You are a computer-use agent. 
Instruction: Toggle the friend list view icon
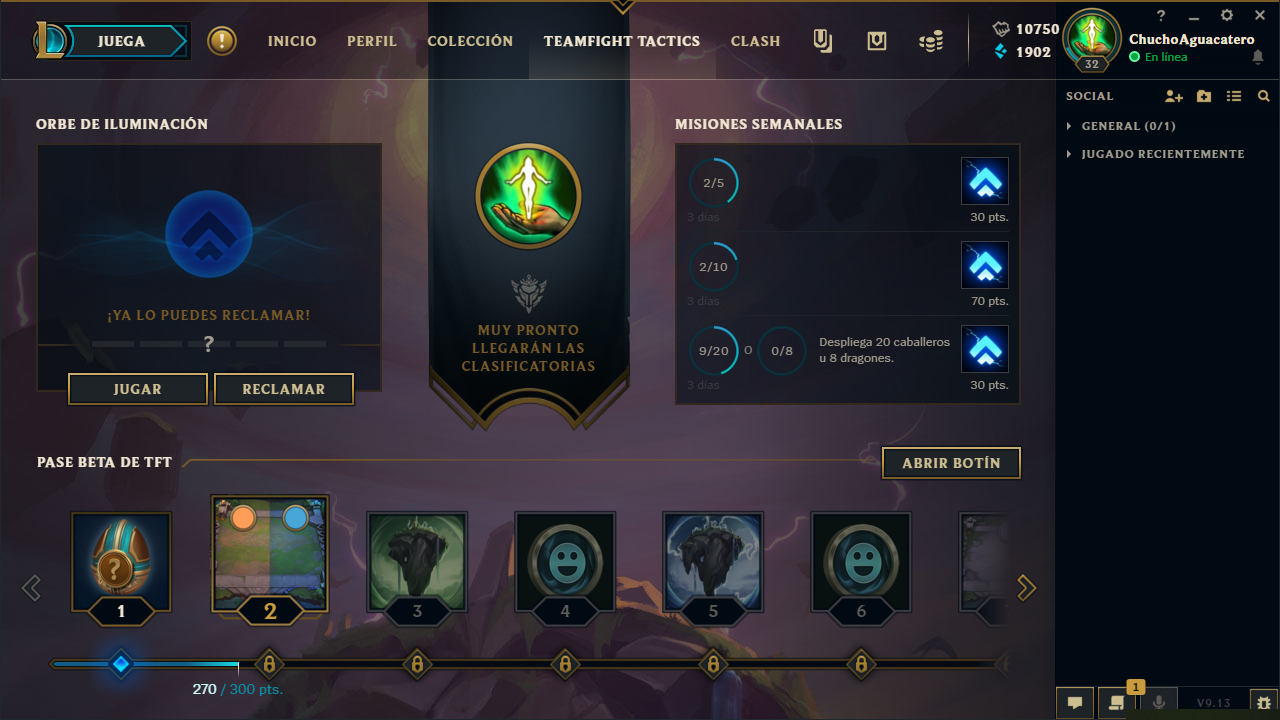(1234, 96)
